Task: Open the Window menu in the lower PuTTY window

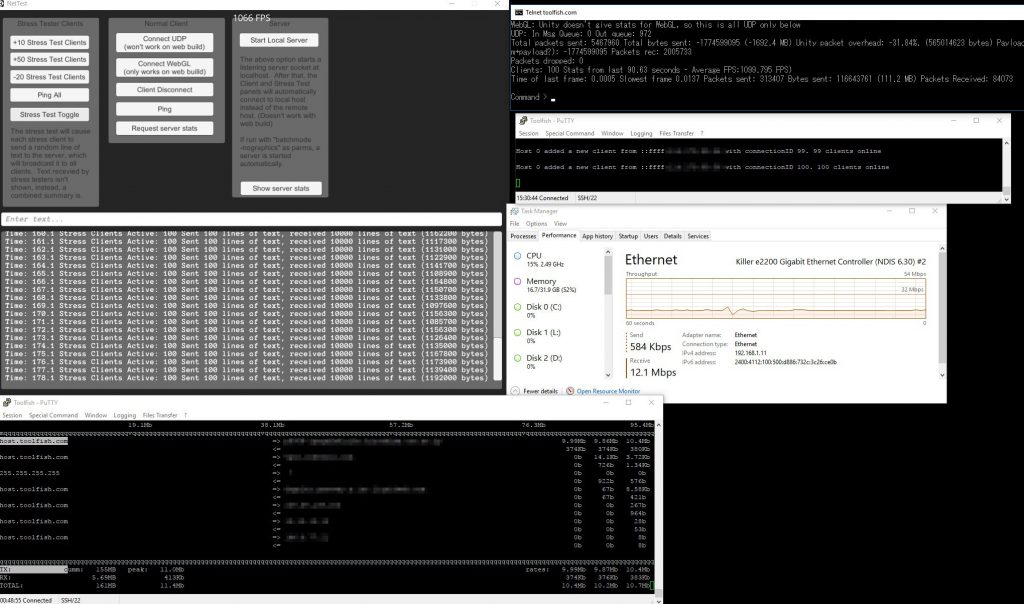Action: (x=95, y=415)
